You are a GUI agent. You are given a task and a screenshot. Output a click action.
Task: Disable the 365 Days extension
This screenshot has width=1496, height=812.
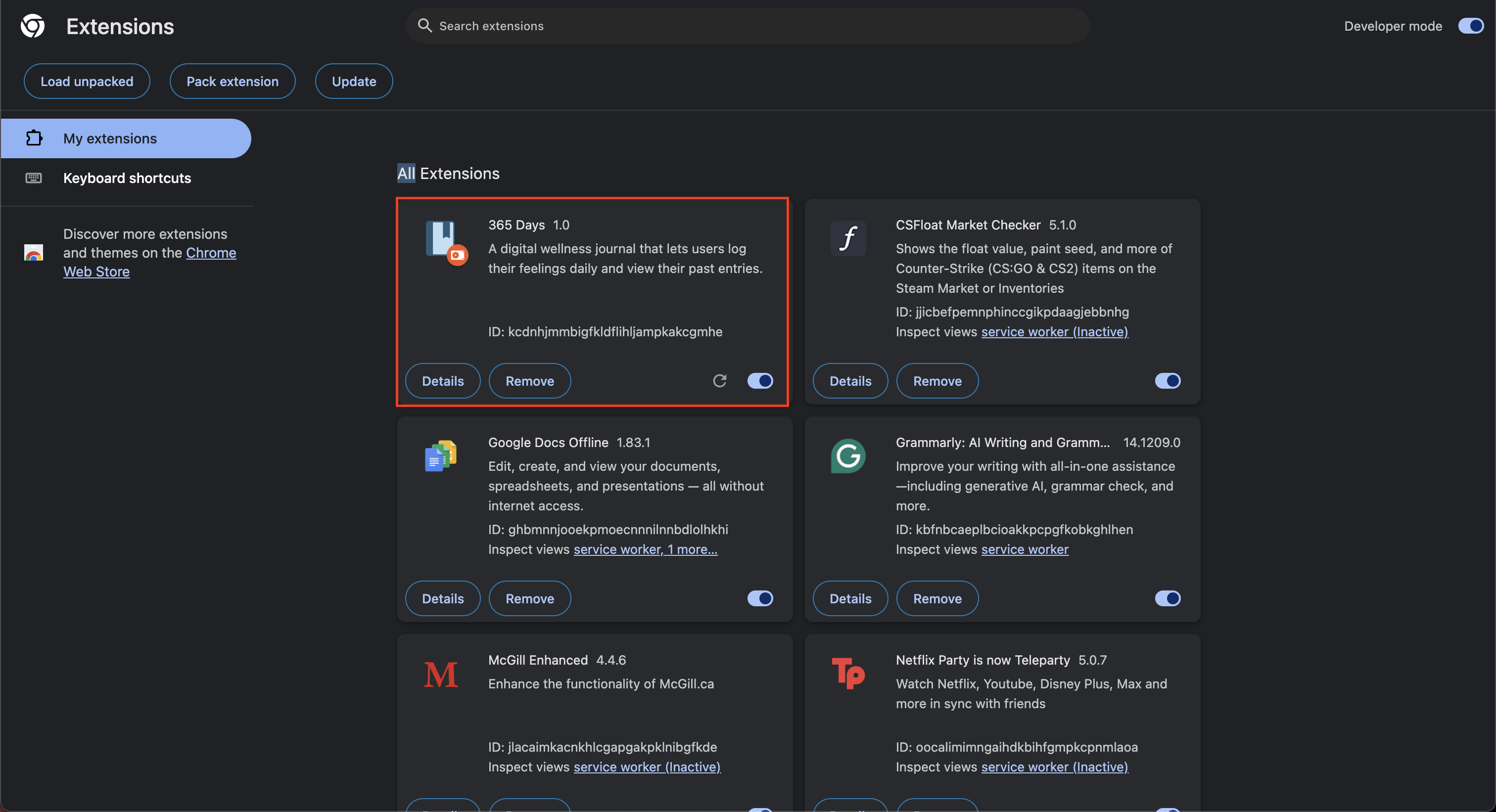[x=759, y=381]
